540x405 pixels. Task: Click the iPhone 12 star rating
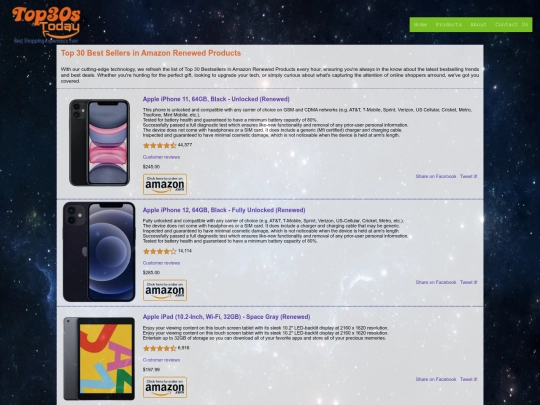point(159,251)
